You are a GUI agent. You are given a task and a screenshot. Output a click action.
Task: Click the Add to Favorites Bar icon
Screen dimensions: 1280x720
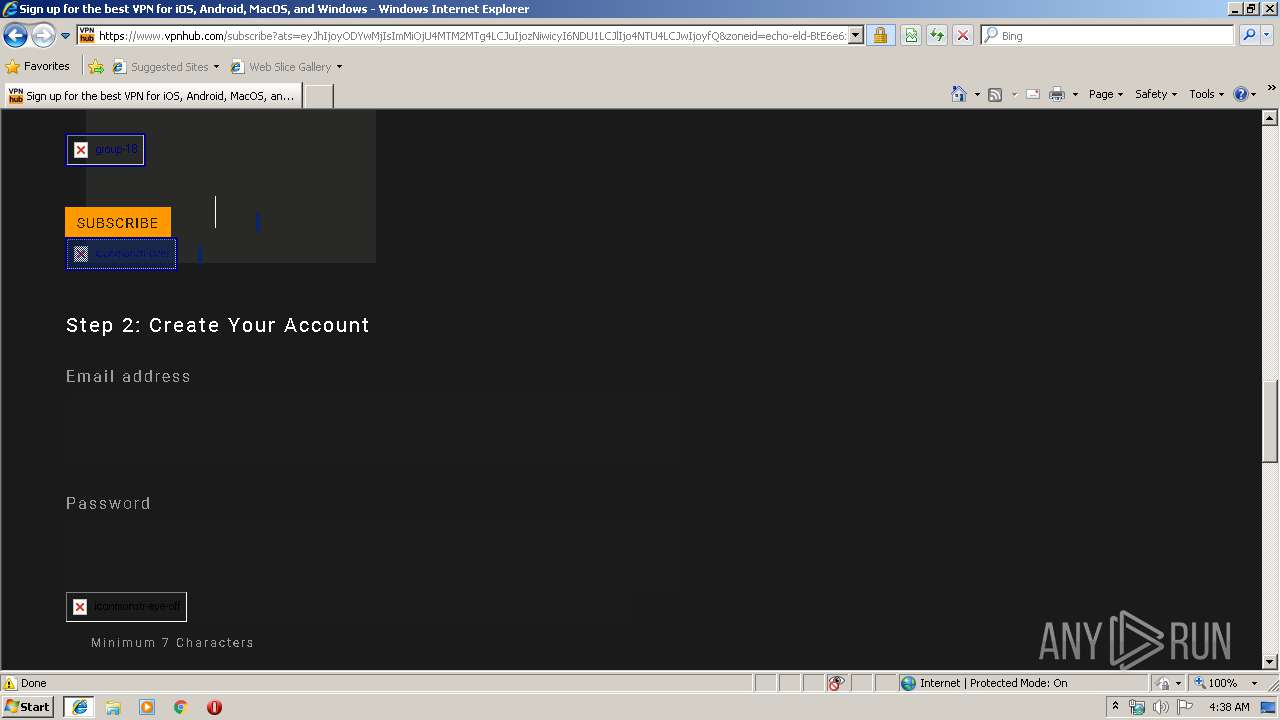pos(96,67)
